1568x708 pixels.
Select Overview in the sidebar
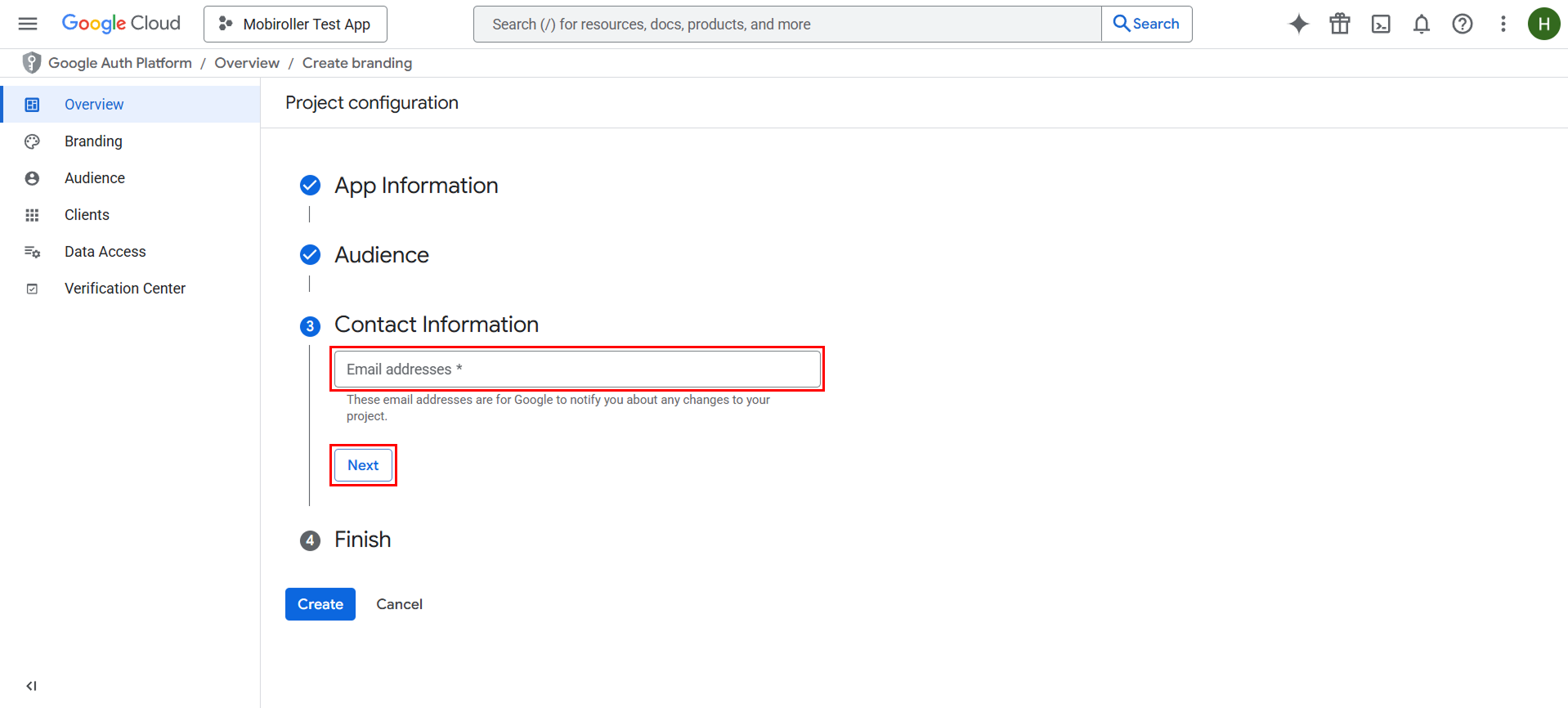click(131, 105)
